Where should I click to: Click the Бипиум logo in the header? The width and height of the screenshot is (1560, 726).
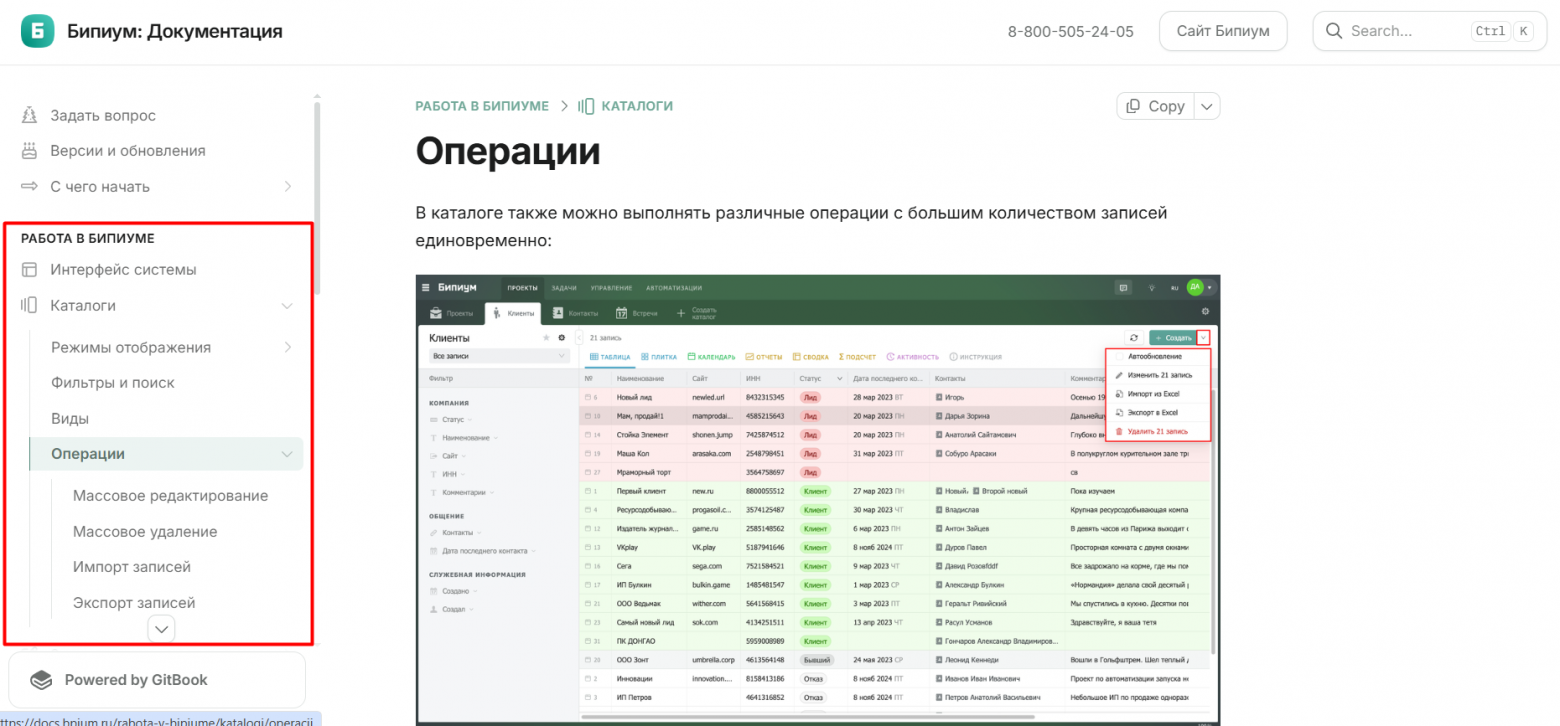click(37, 31)
